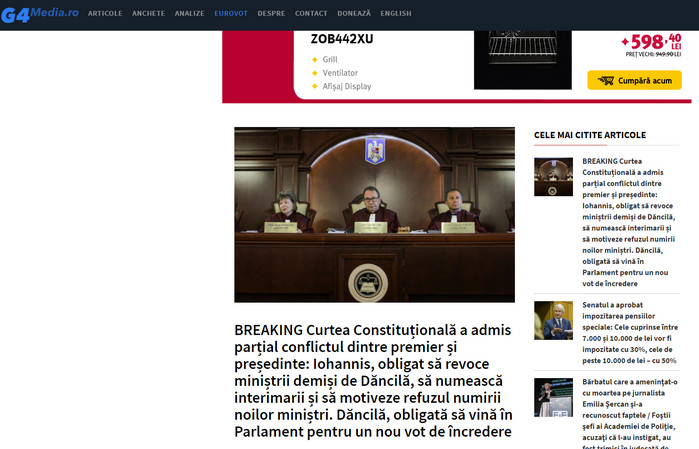The image size is (699, 449).
Task: Click the G4Media.ro logo
Action: tap(40, 14)
